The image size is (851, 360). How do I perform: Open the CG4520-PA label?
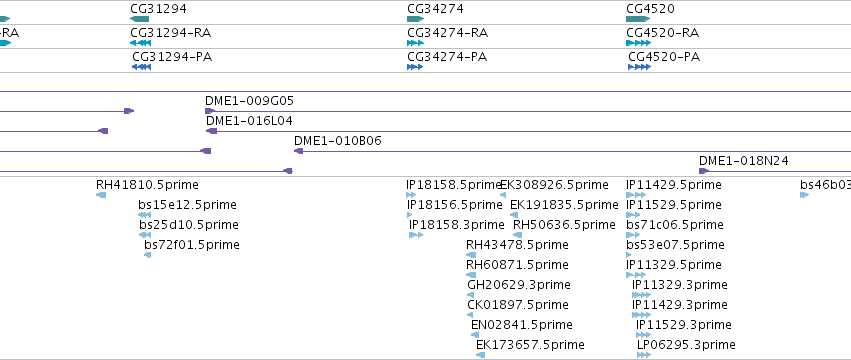coord(664,56)
